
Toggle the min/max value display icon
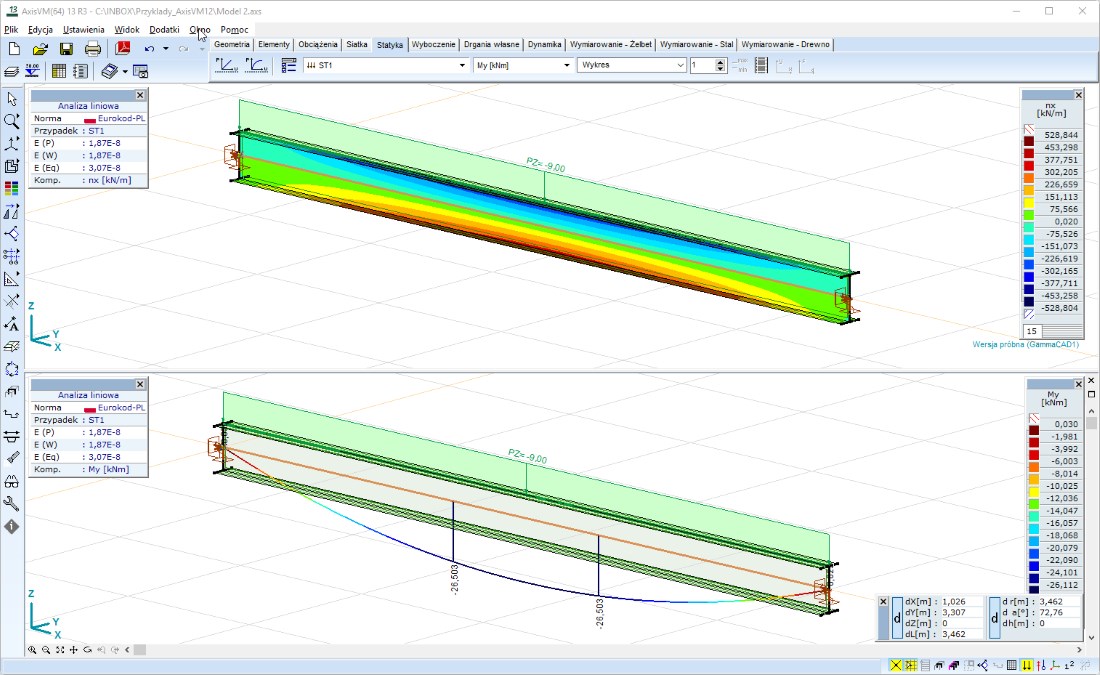click(x=740, y=65)
